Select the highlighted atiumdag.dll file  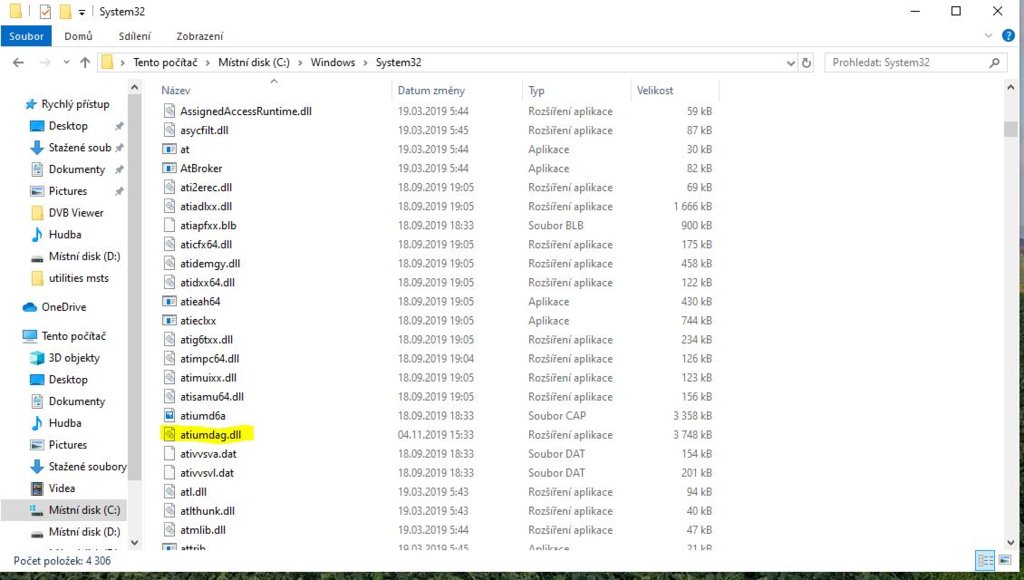coord(210,435)
